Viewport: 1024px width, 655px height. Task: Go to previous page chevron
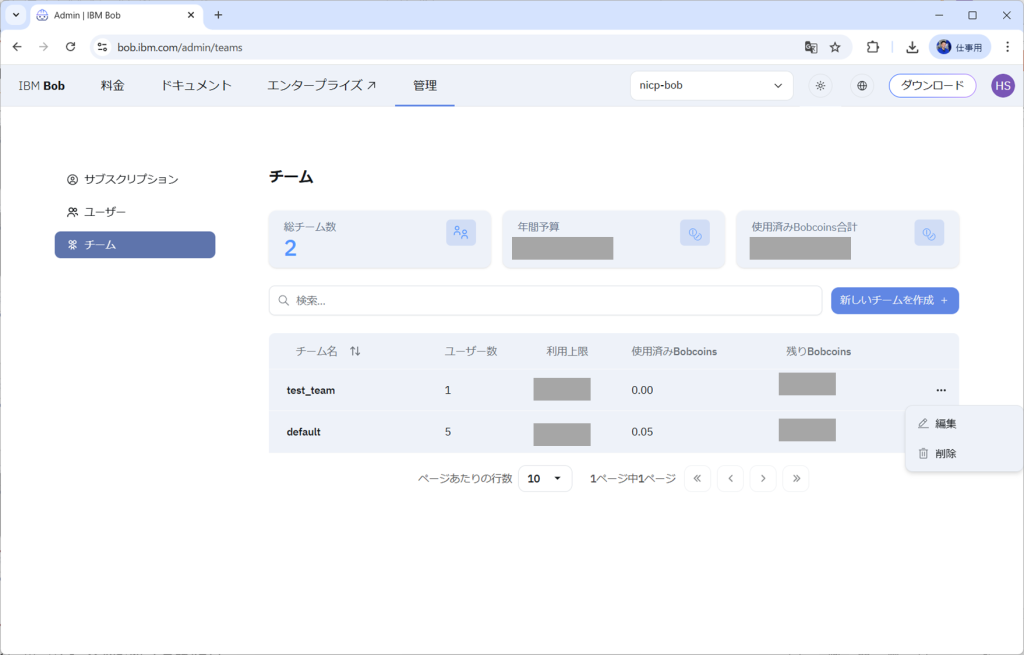(x=730, y=479)
